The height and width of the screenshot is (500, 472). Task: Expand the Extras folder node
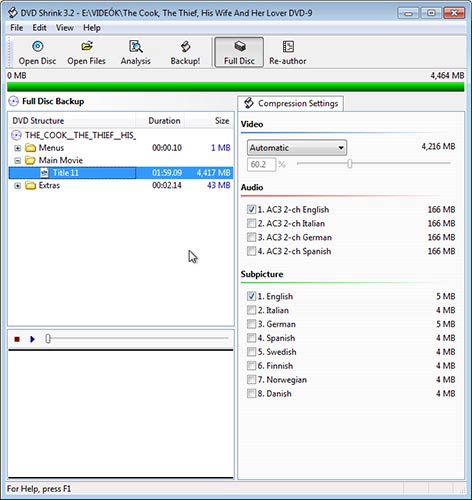tap(18, 186)
